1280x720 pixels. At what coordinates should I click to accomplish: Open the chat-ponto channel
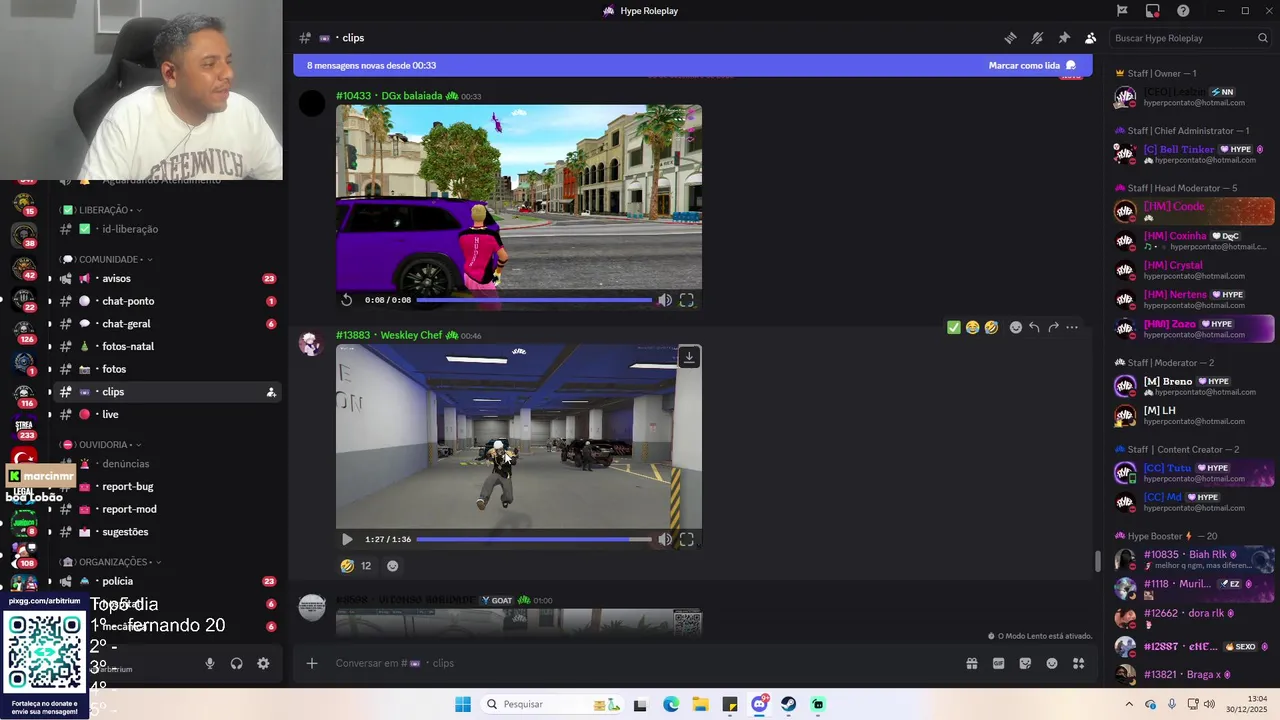(167, 301)
